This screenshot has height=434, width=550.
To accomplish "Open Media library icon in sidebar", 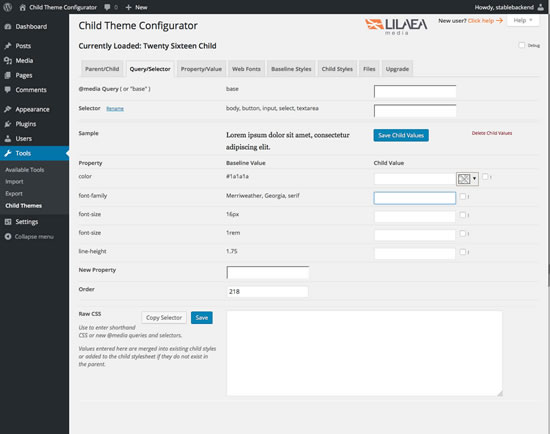I will tap(8, 61).
